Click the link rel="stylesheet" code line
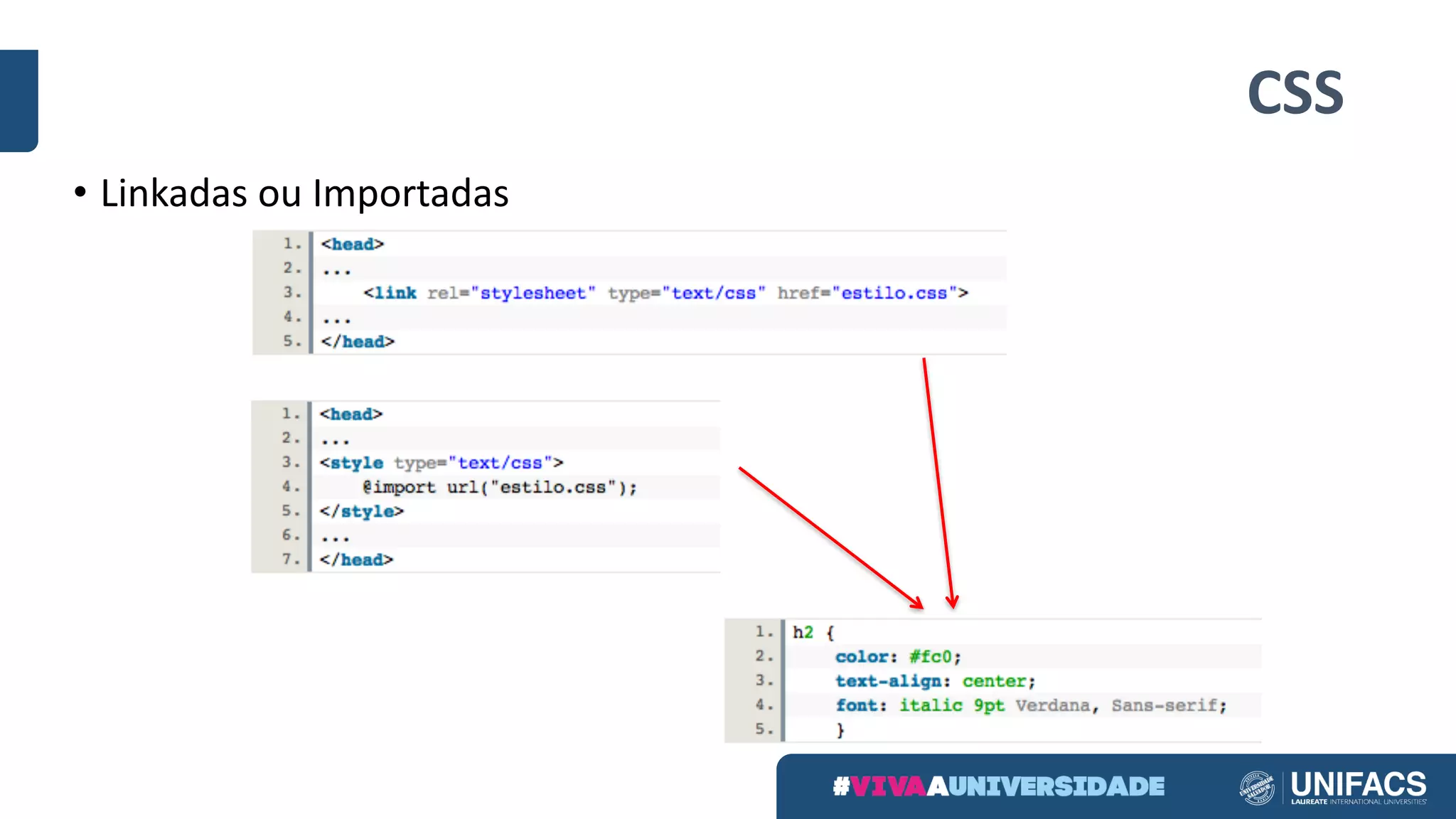The image size is (1456, 819). [665, 293]
